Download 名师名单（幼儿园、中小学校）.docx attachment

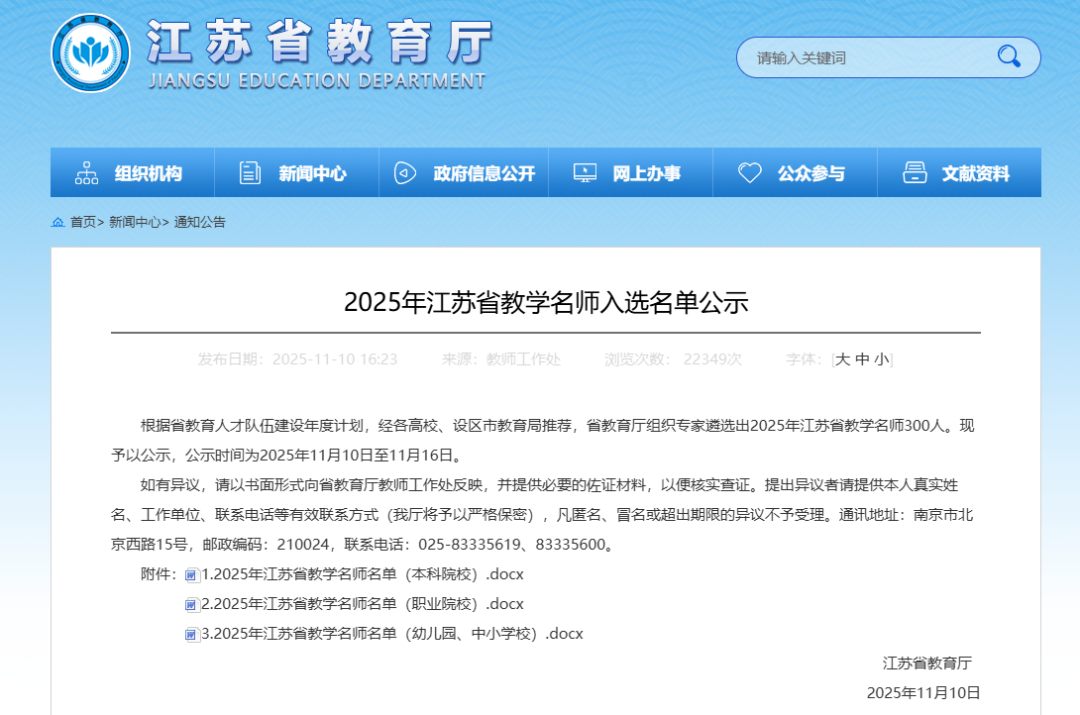click(x=392, y=633)
